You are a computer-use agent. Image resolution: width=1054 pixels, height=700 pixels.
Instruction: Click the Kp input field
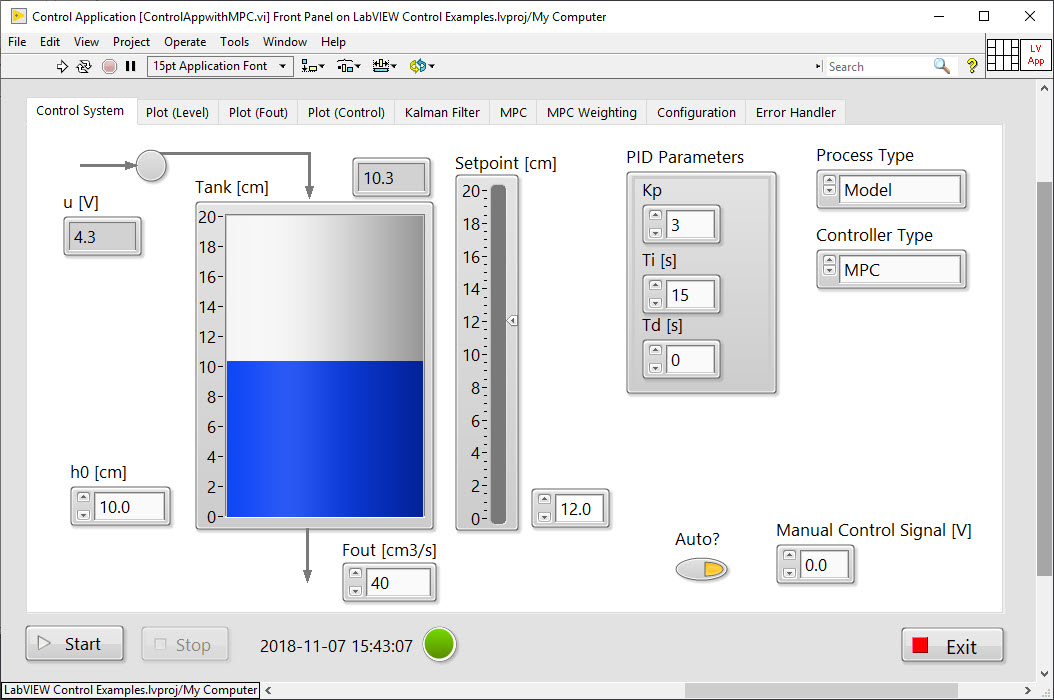[690, 225]
